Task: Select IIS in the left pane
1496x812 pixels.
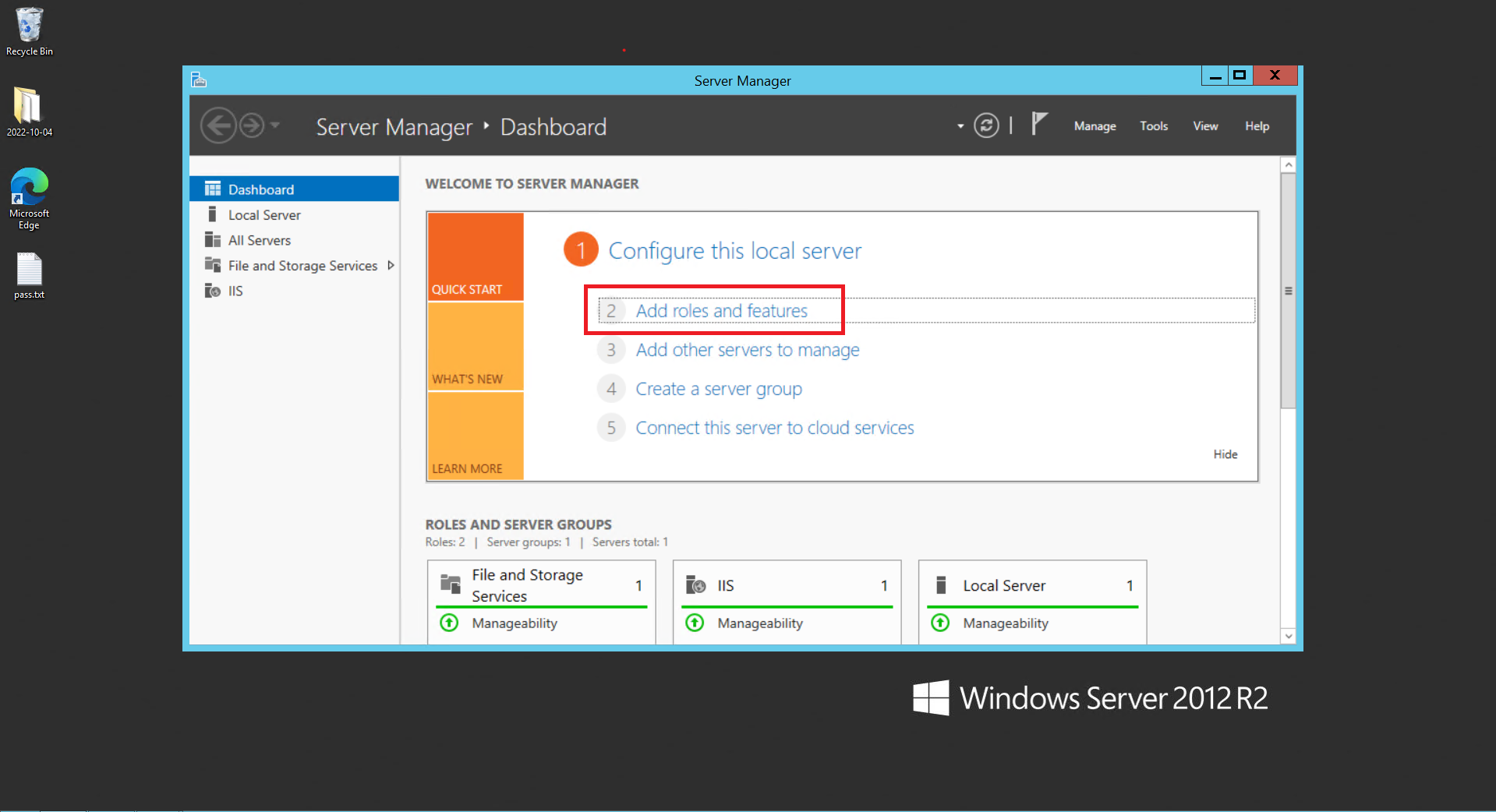Action: pos(294,291)
